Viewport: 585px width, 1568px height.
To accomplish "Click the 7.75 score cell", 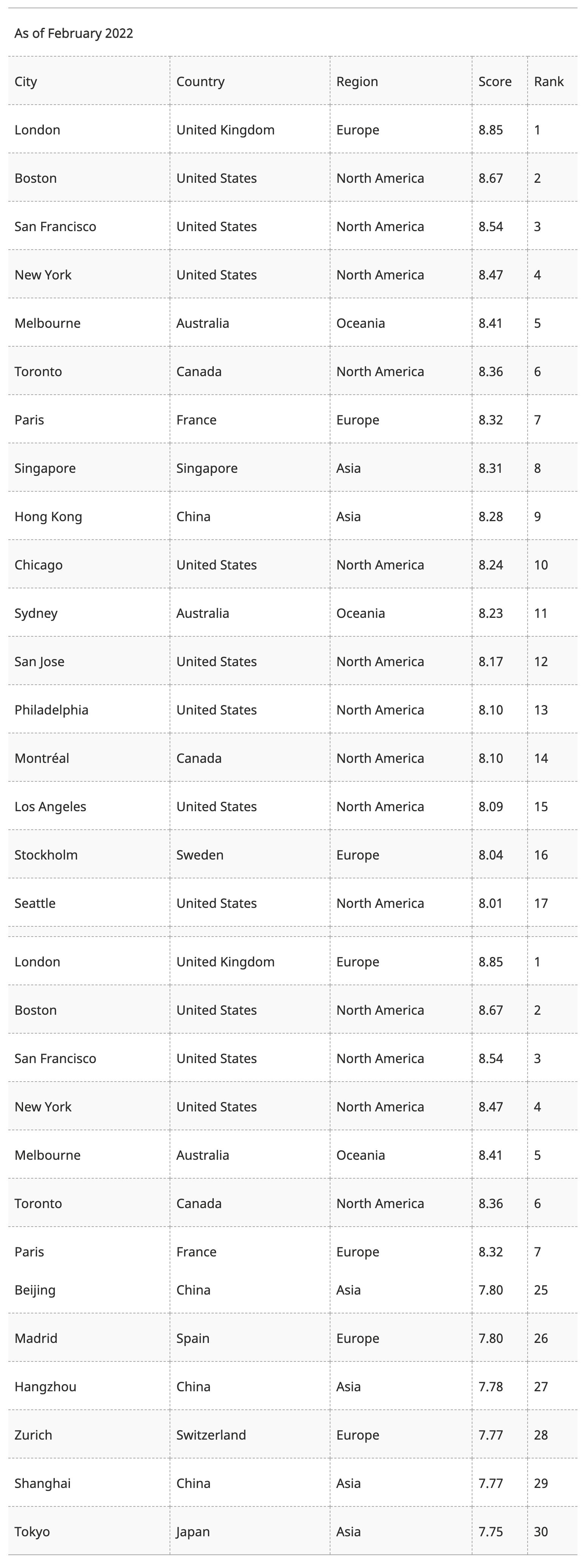I will coord(491,1531).
